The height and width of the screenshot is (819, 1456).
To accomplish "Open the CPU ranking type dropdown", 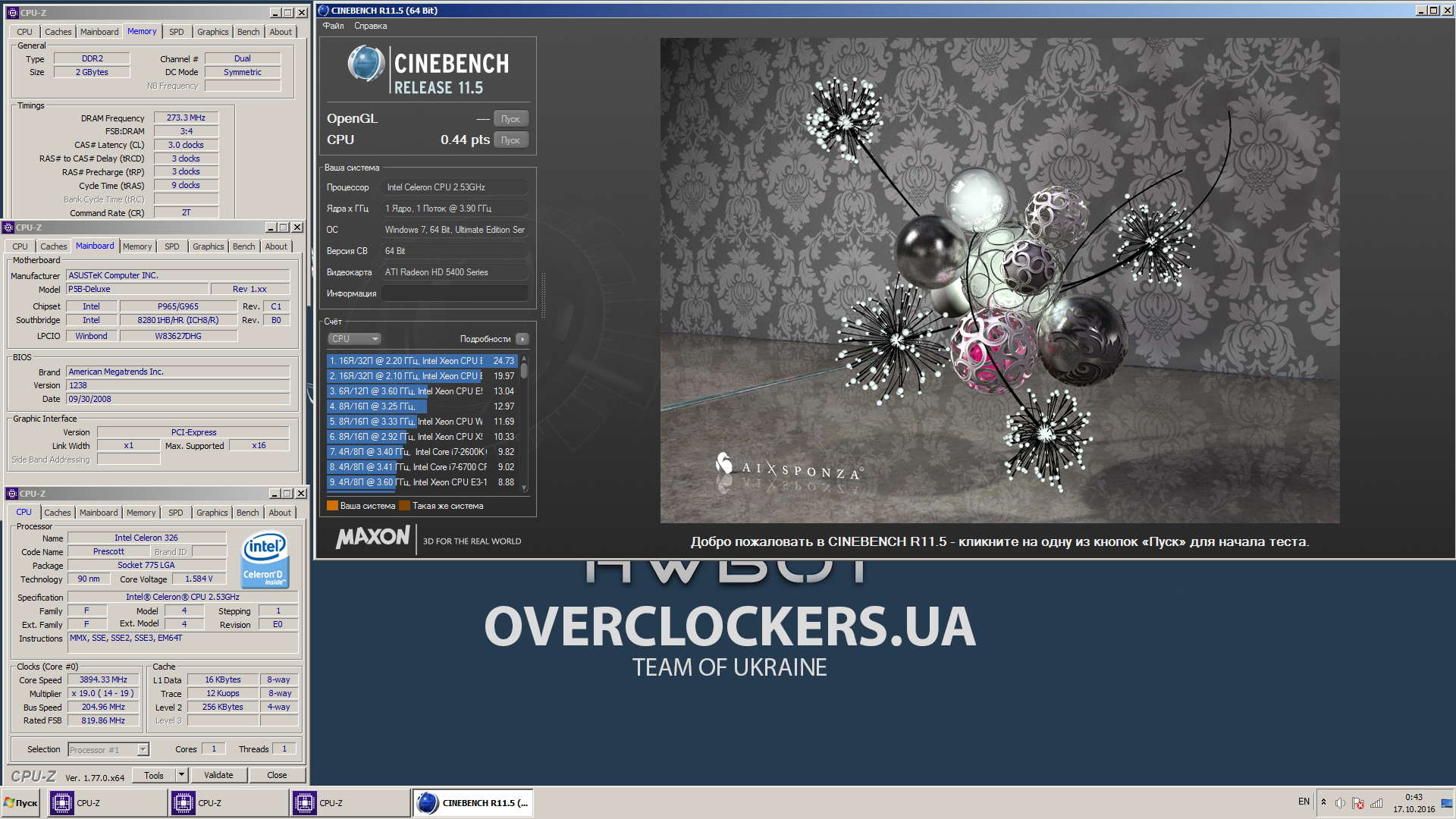I will (354, 339).
